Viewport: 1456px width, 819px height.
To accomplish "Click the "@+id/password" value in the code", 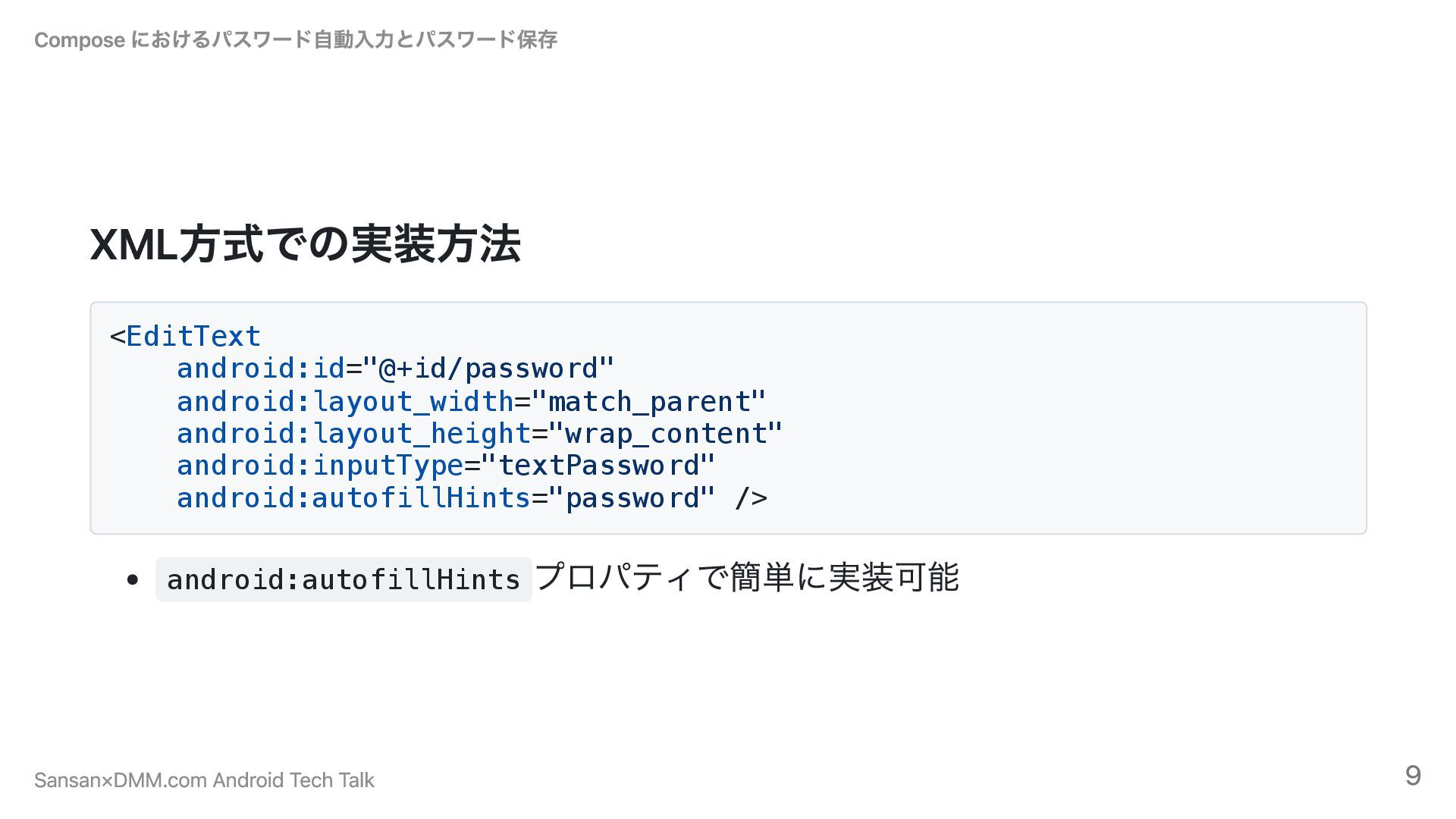I will [488, 369].
